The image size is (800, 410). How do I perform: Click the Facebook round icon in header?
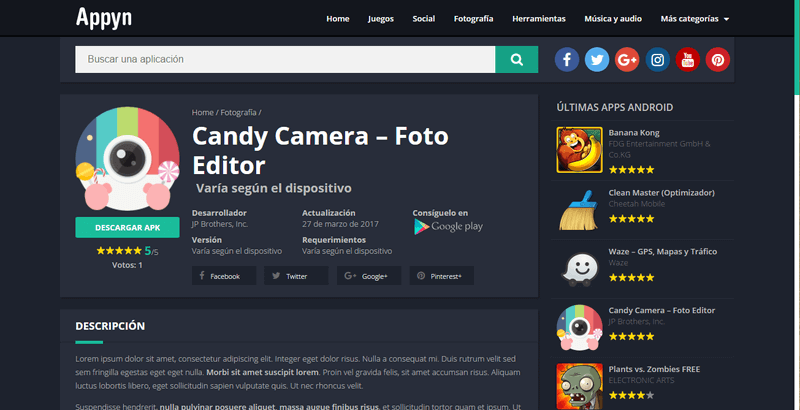click(567, 60)
